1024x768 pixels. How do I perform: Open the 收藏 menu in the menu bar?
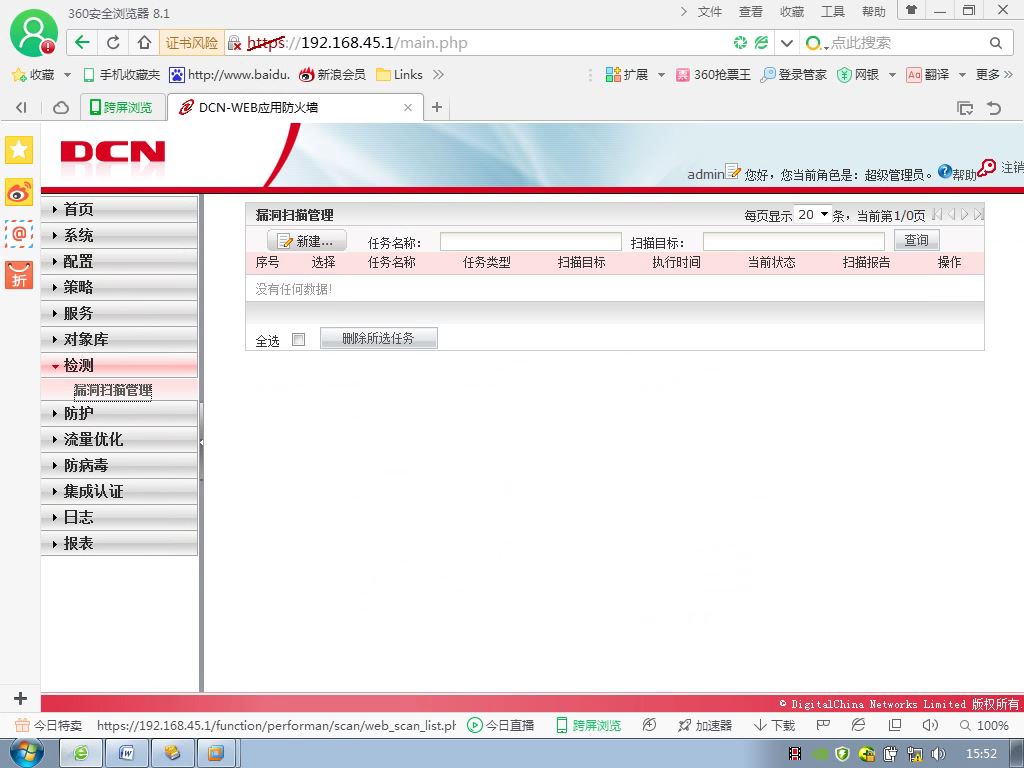pyautogui.click(x=792, y=12)
